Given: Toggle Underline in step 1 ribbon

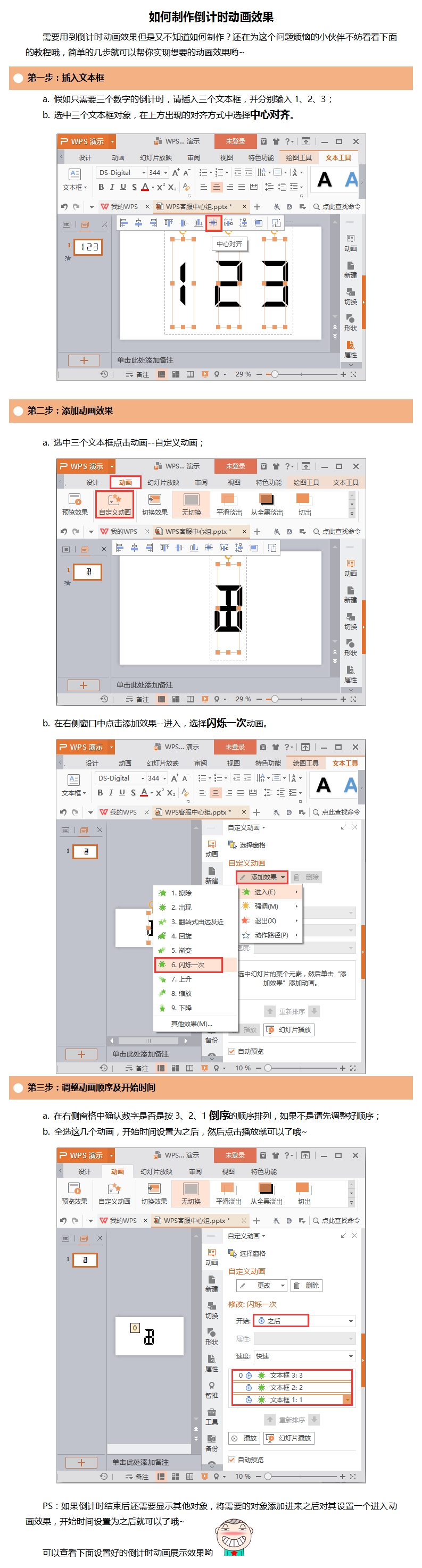Looking at the screenshot, I should pos(123,187).
